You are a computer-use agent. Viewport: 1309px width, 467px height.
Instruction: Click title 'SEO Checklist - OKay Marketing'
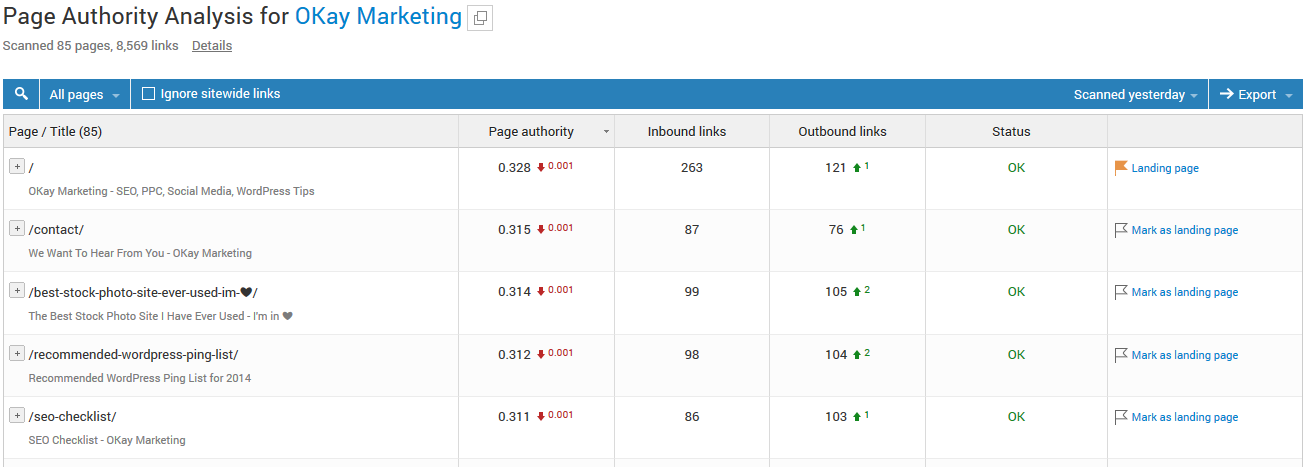pos(107,440)
